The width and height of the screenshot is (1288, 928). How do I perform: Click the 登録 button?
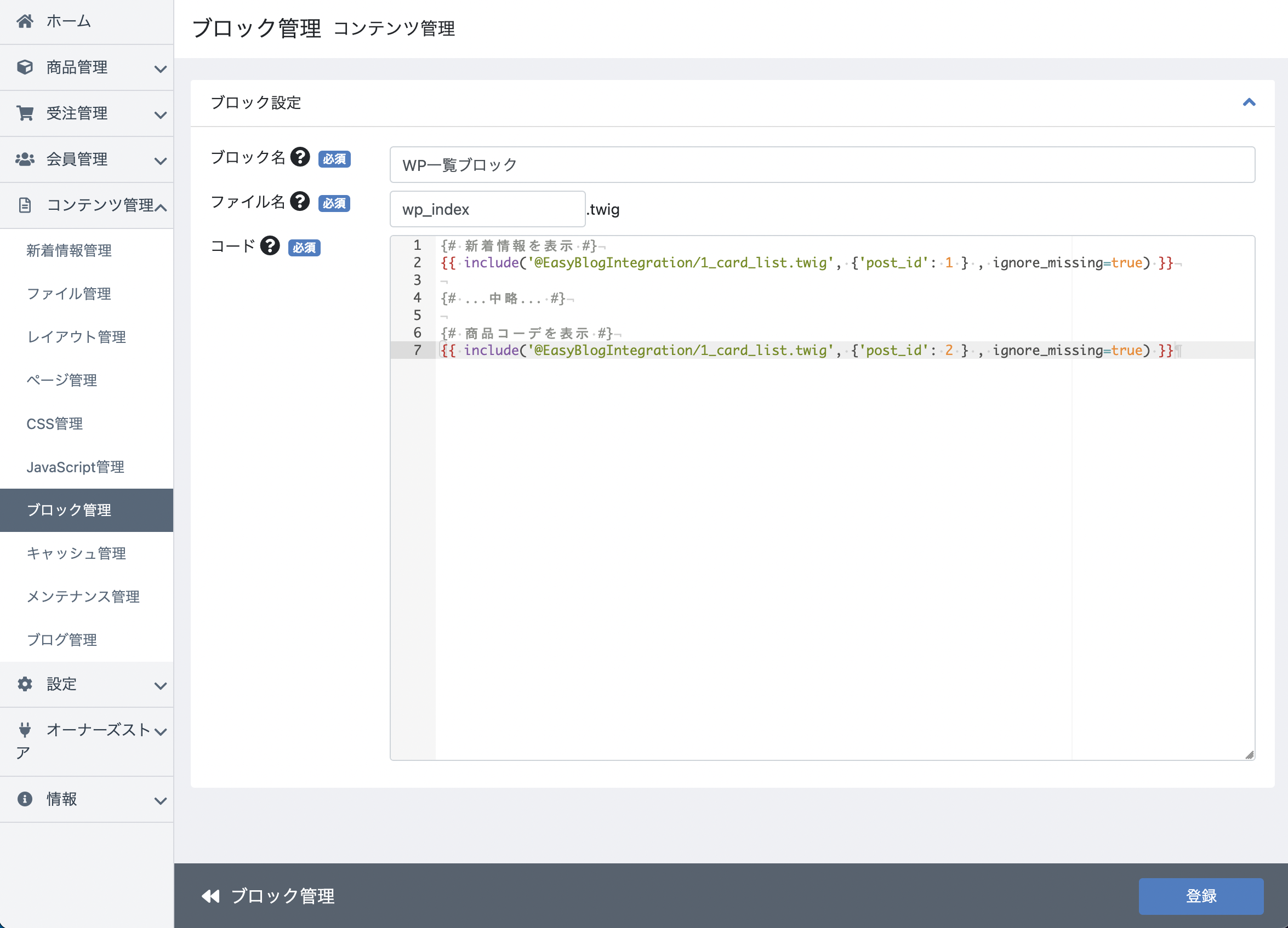(x=1200, y=896)
